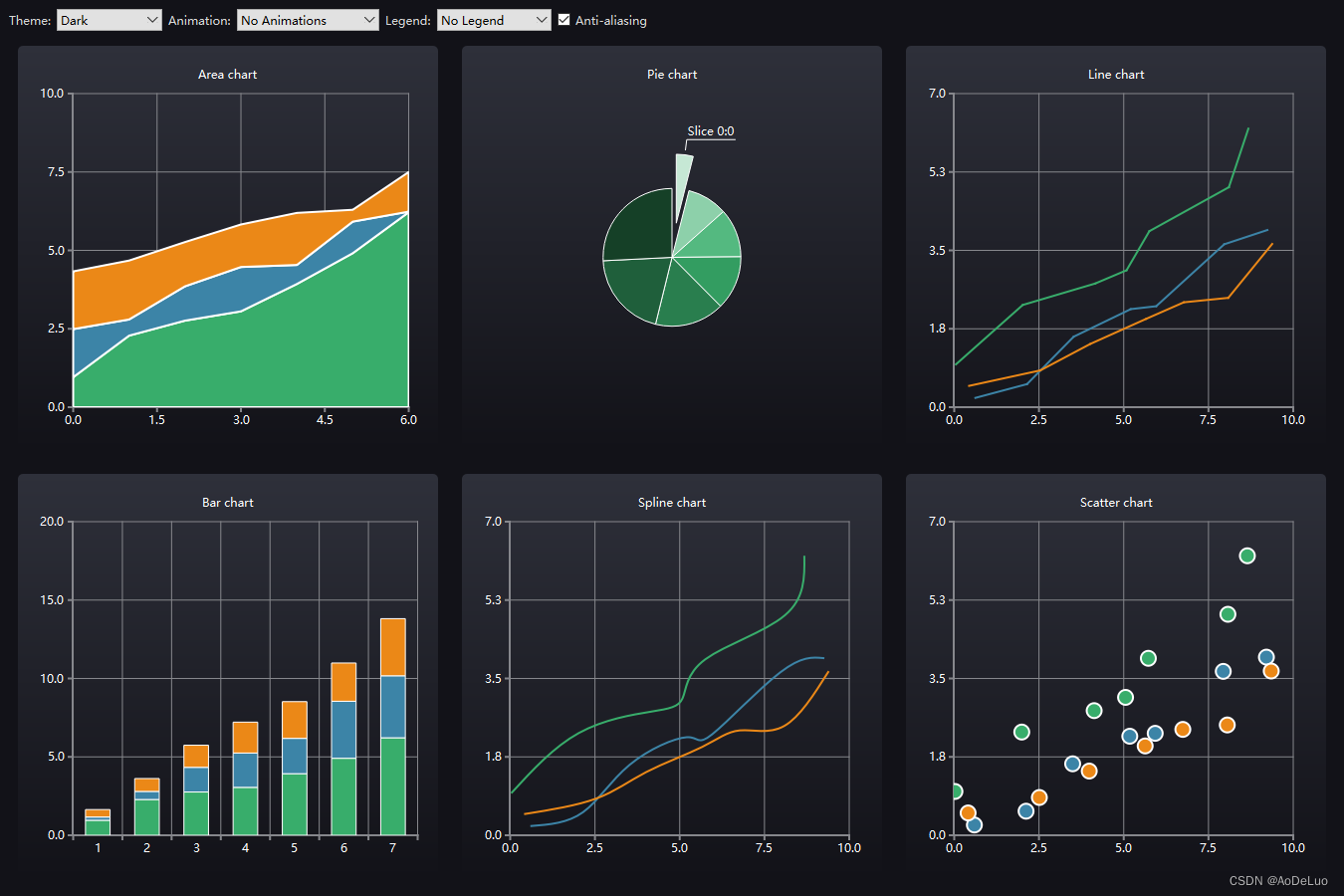Open the Animation dropdown showing No Animations
The height and width of the screenshot is (896, 1344).
pyautogui.click(x=308, y=20)
